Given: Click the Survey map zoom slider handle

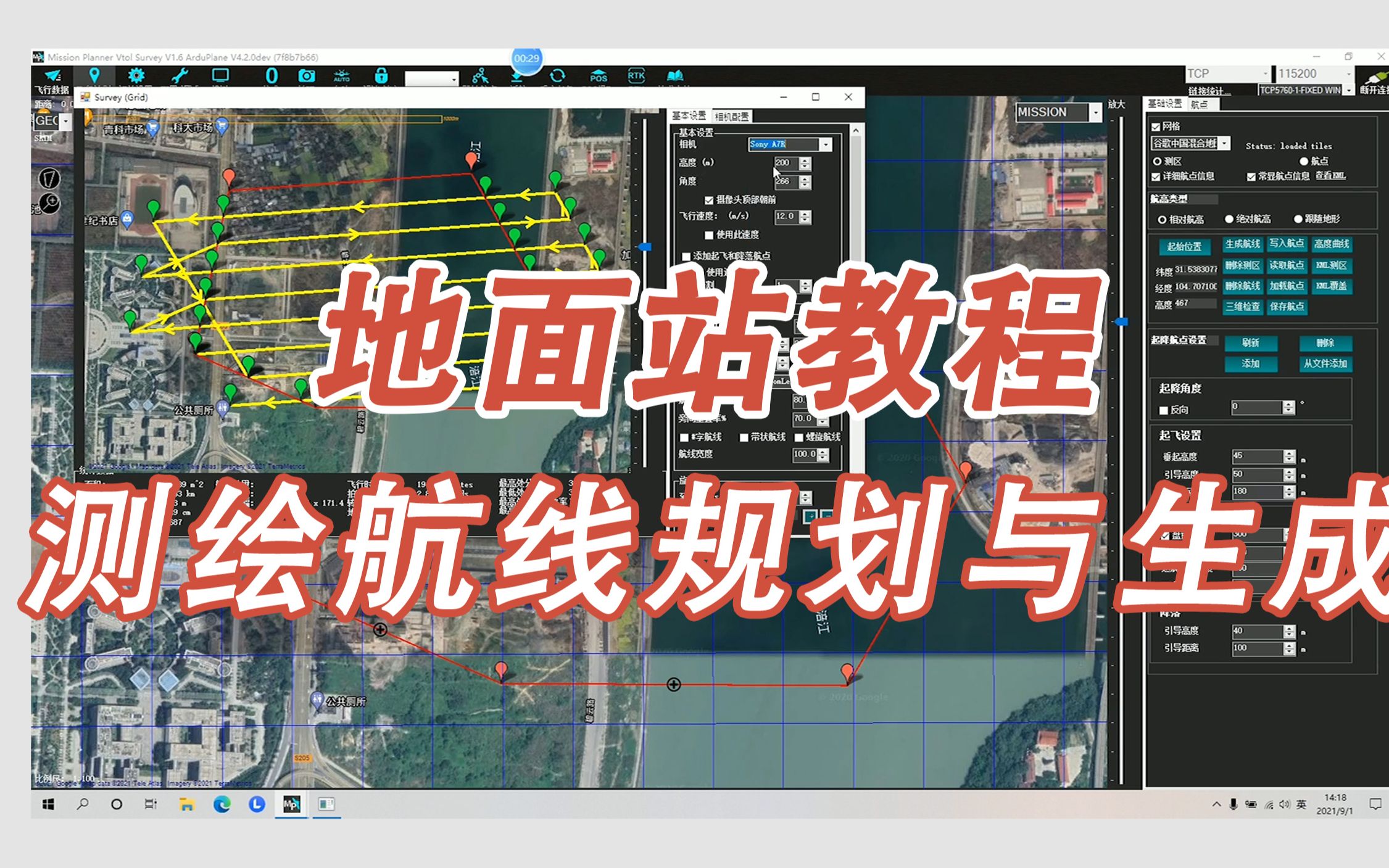Looking at the screenshot, I should click(x=644, y=247).
